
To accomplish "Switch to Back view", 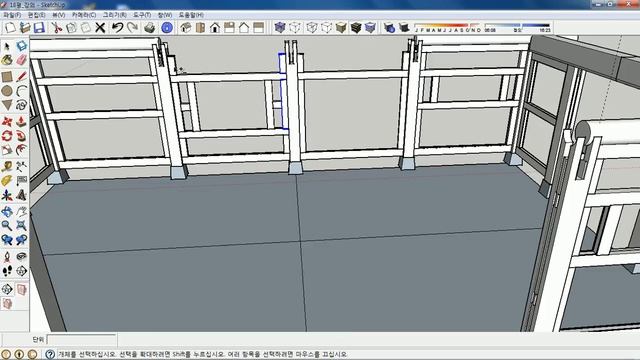I will (244, 28).
